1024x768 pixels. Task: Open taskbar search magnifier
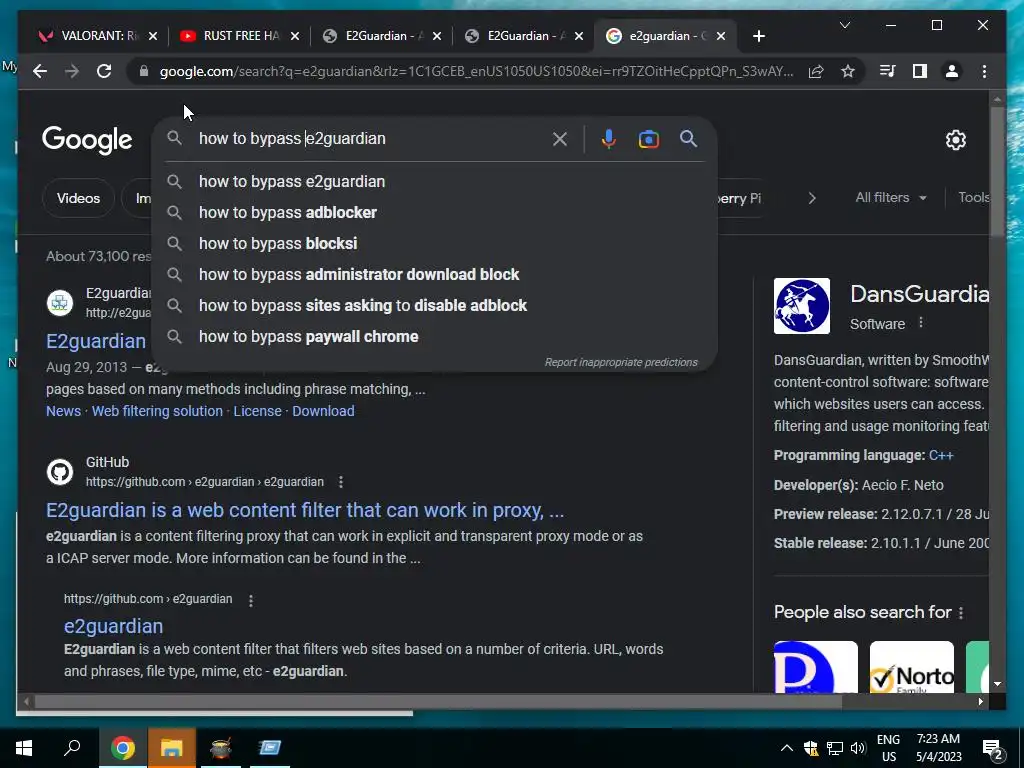(72, 748)
